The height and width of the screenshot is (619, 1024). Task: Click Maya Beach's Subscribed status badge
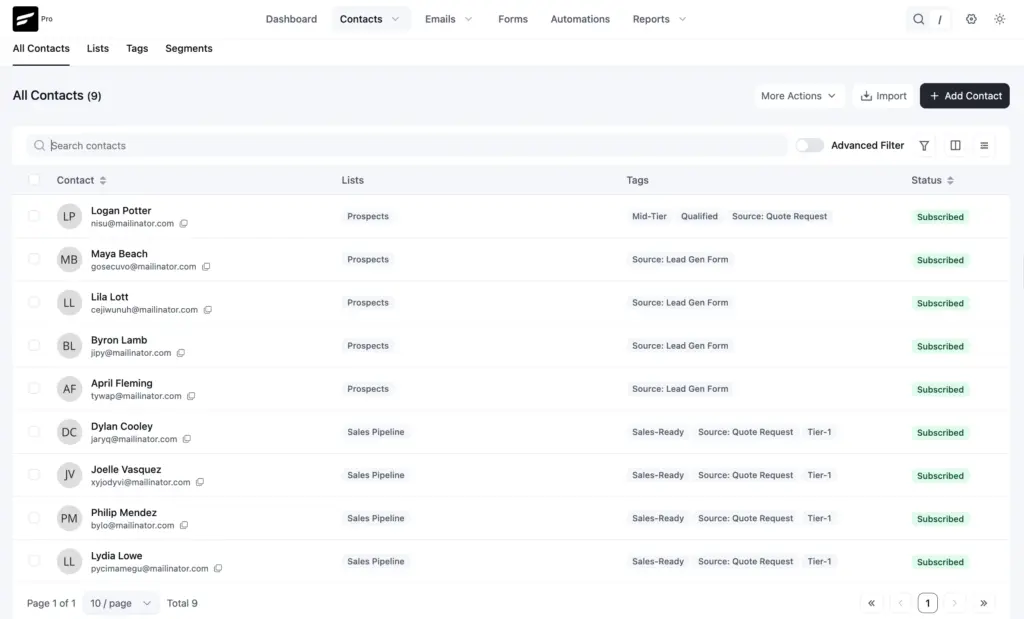940,260
